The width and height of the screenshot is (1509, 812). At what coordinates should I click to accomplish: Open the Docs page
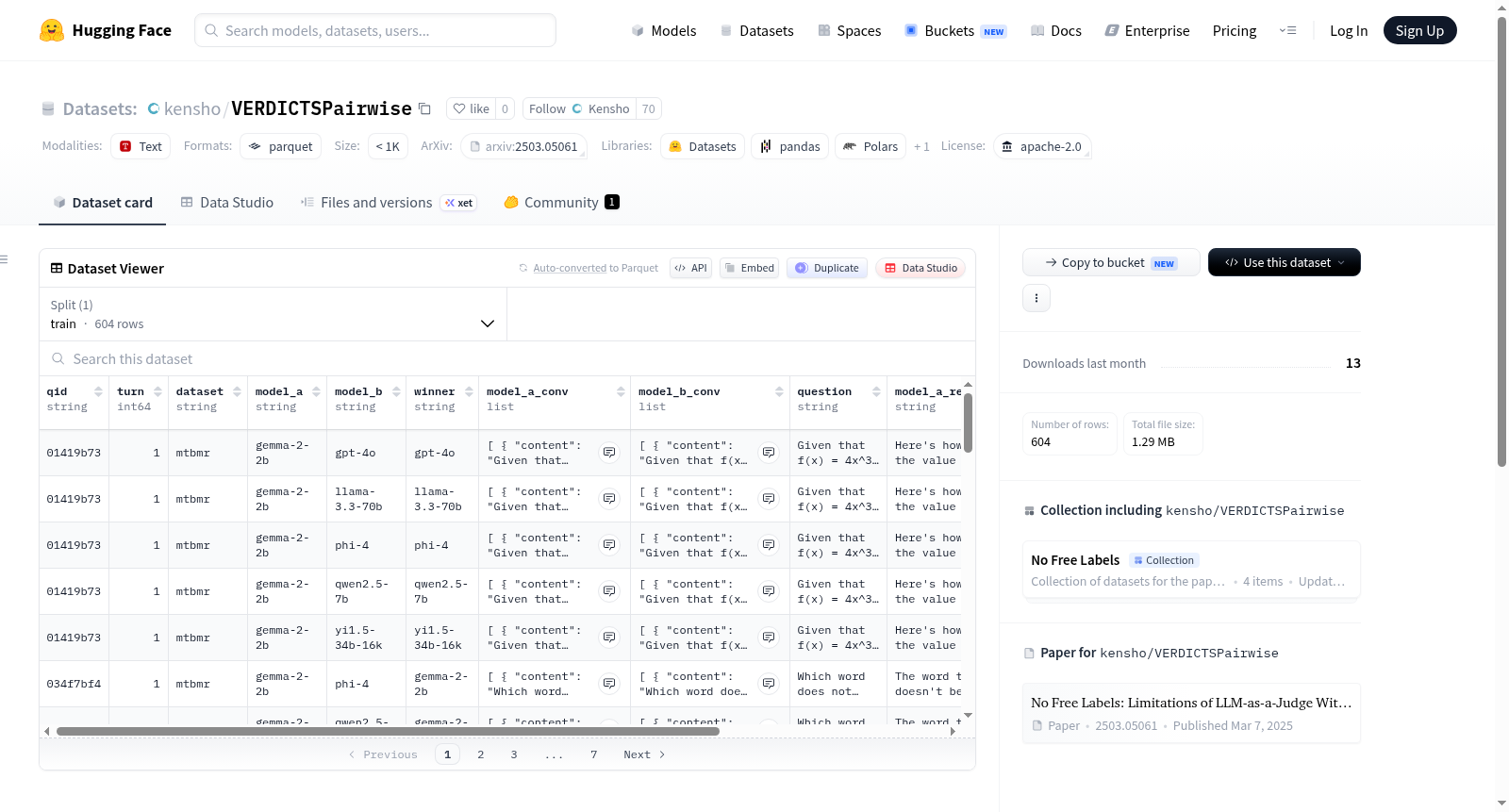(1056, 30)
